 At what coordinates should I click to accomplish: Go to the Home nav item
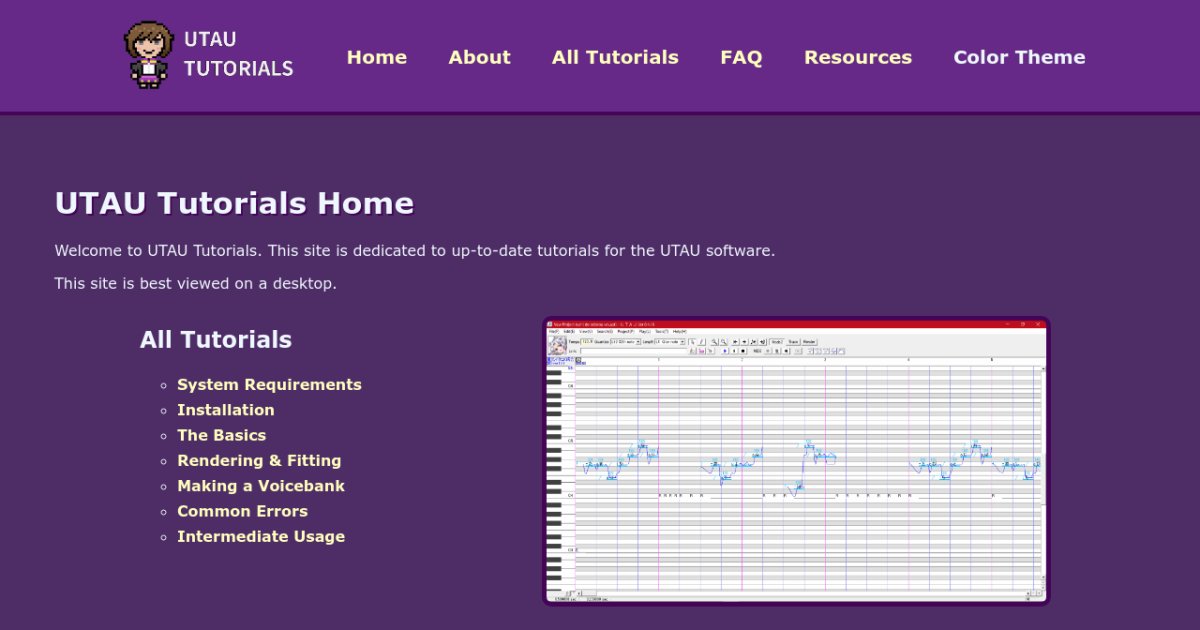pyautogui.click(x=376, y=57)
